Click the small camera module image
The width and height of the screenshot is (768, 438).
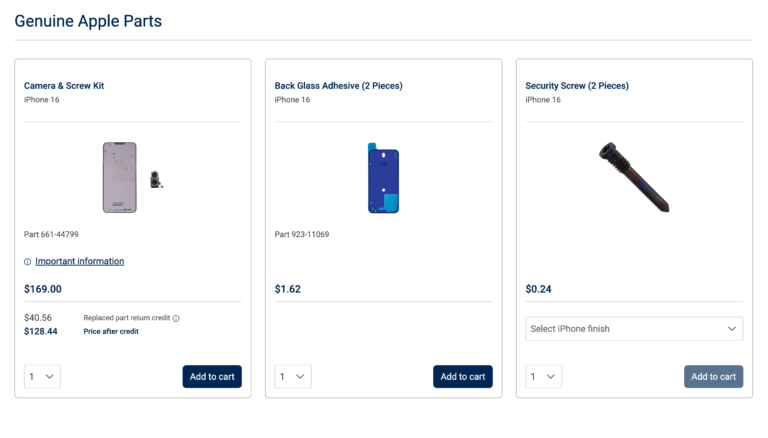[x=156, y=180]
